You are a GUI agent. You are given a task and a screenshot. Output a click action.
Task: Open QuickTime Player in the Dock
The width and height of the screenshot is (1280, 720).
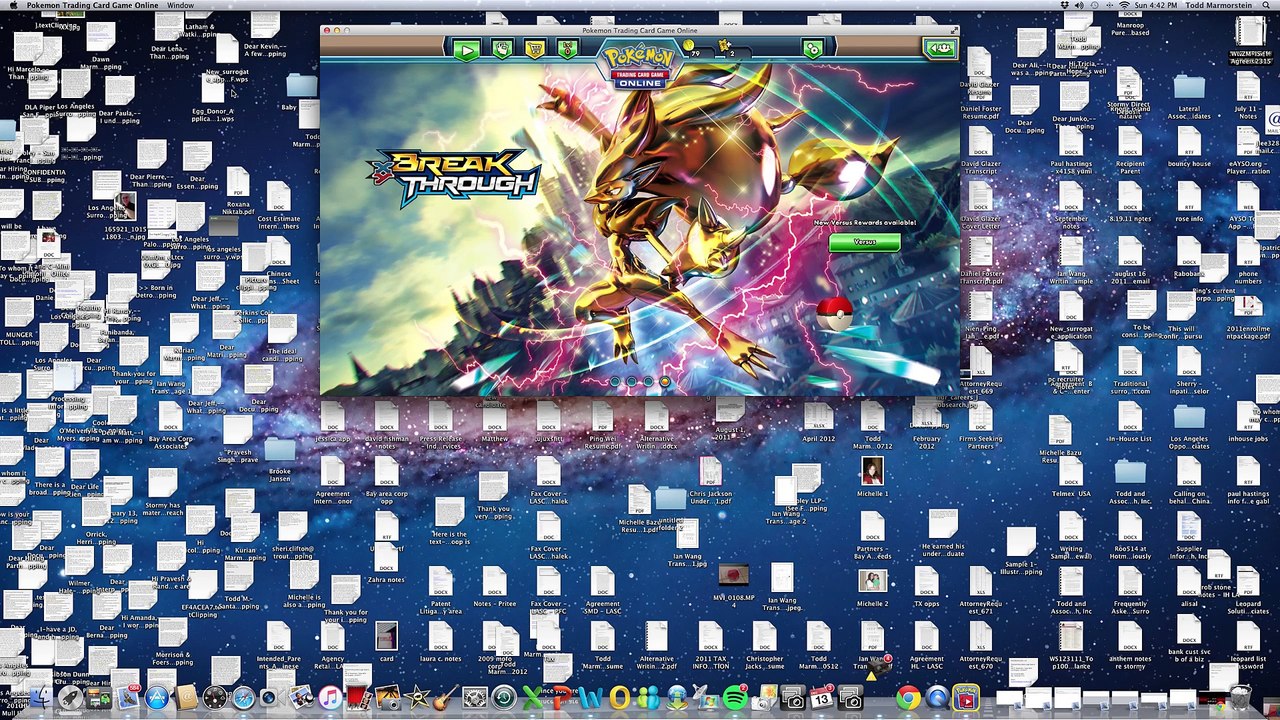937,697
